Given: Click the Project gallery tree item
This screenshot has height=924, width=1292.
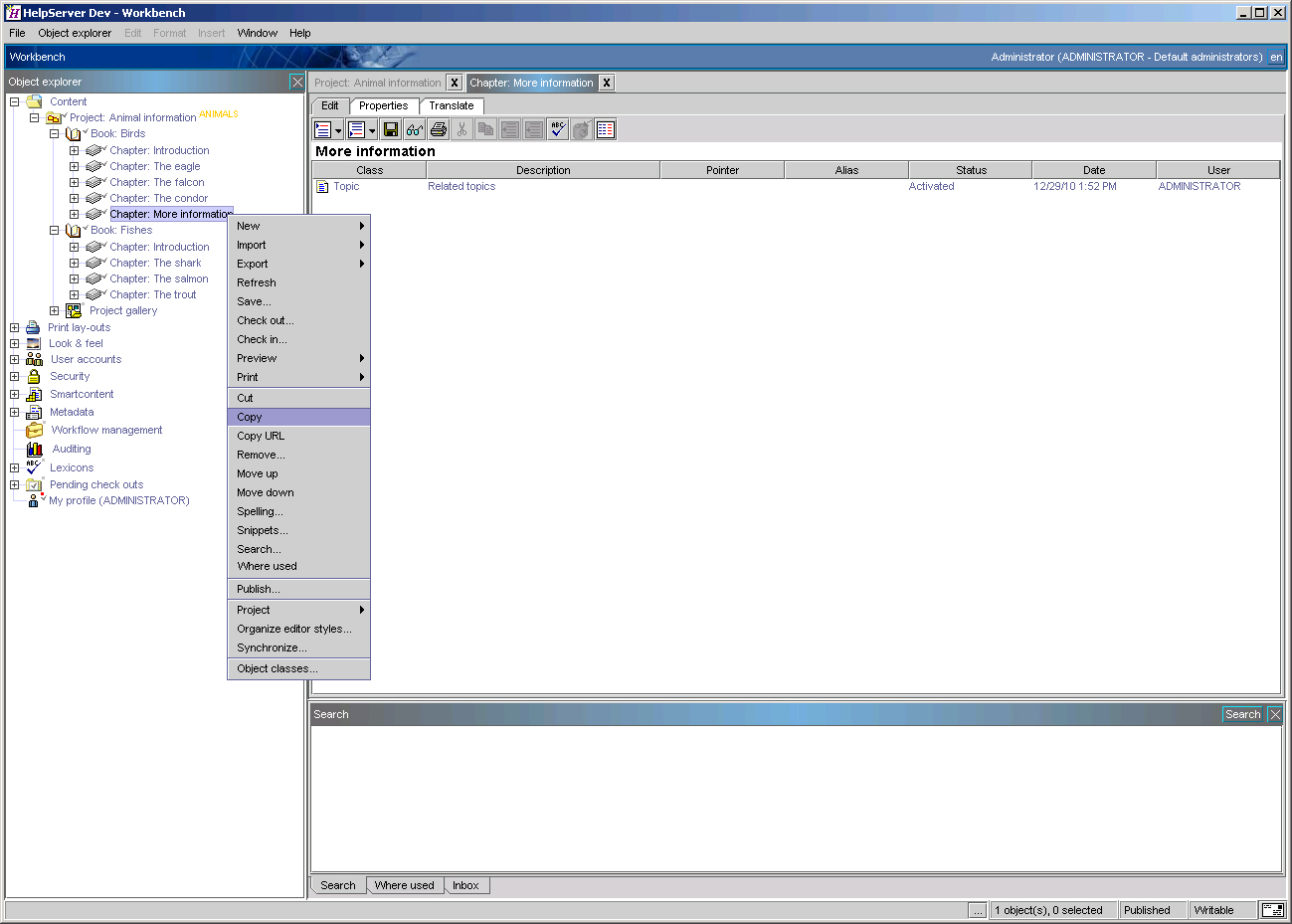Looking at the screenshot, I should (x=122, y=310).
